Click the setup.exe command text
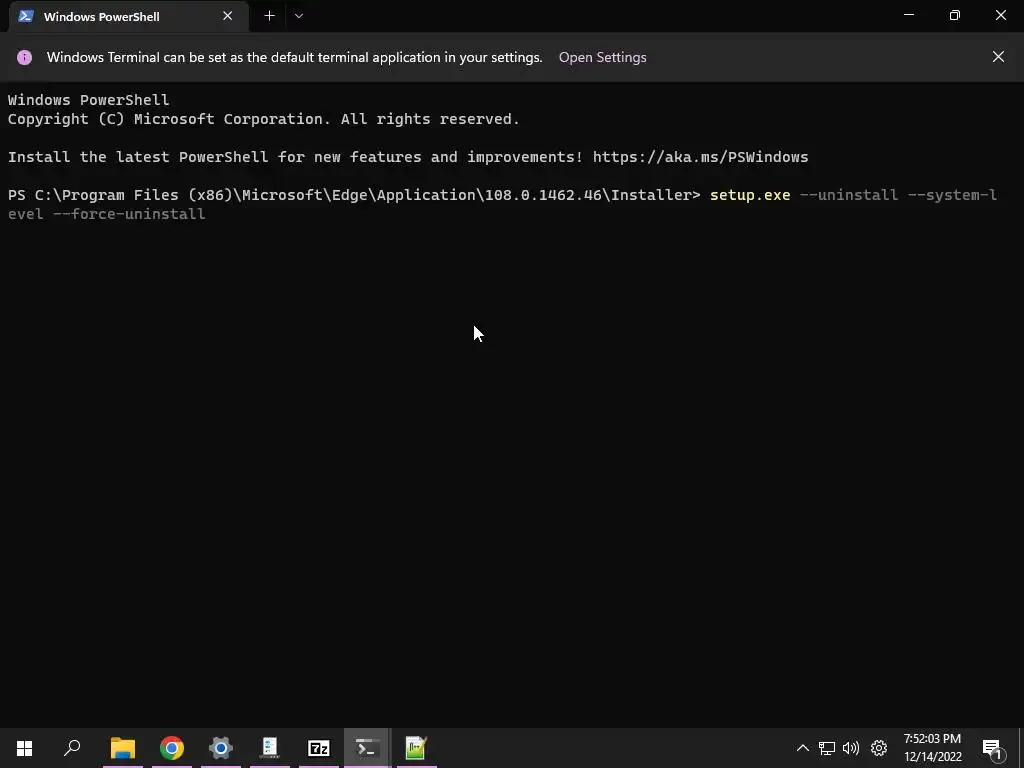This screenshot has height=768, width=1024. coord(750,195)
